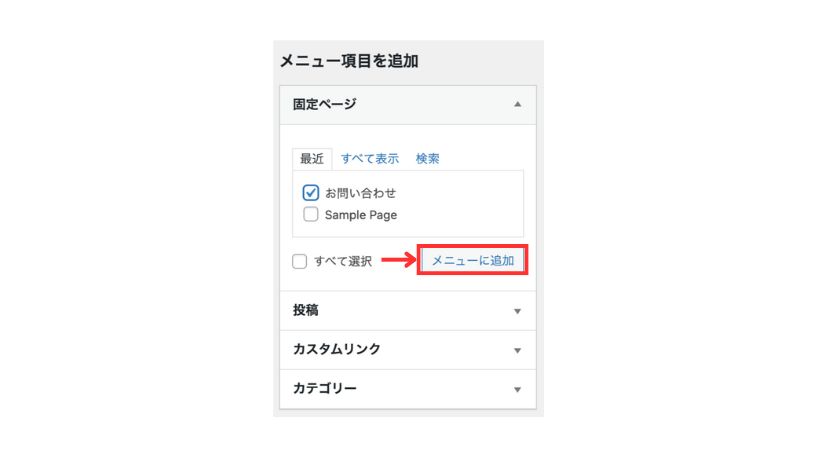The width and height of the screenshot is (817, 457).
Task: Click the 固定ページ section header title
Action: 324,104
